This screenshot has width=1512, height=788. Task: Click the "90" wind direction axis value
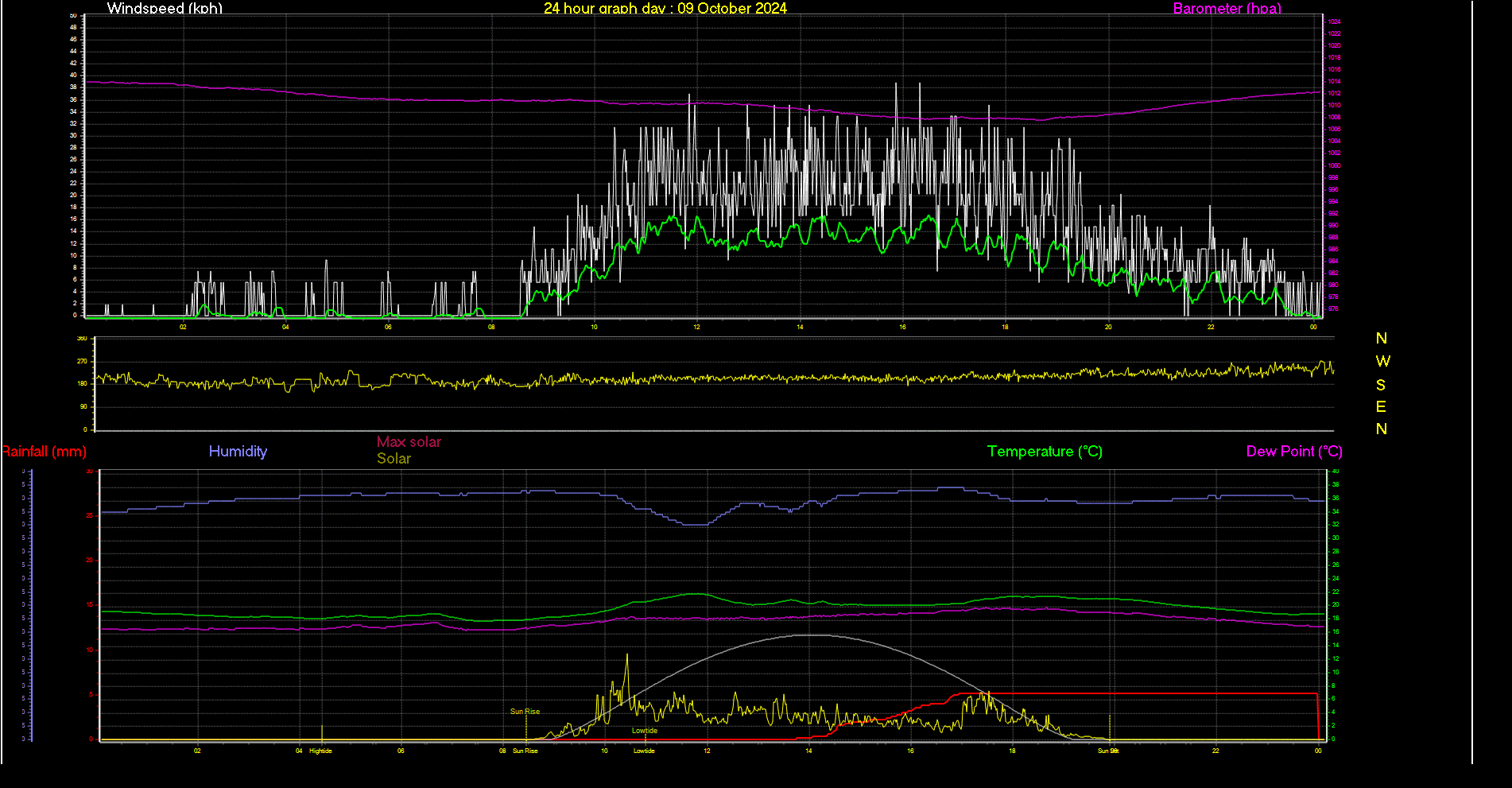click(x=83, y=406)
